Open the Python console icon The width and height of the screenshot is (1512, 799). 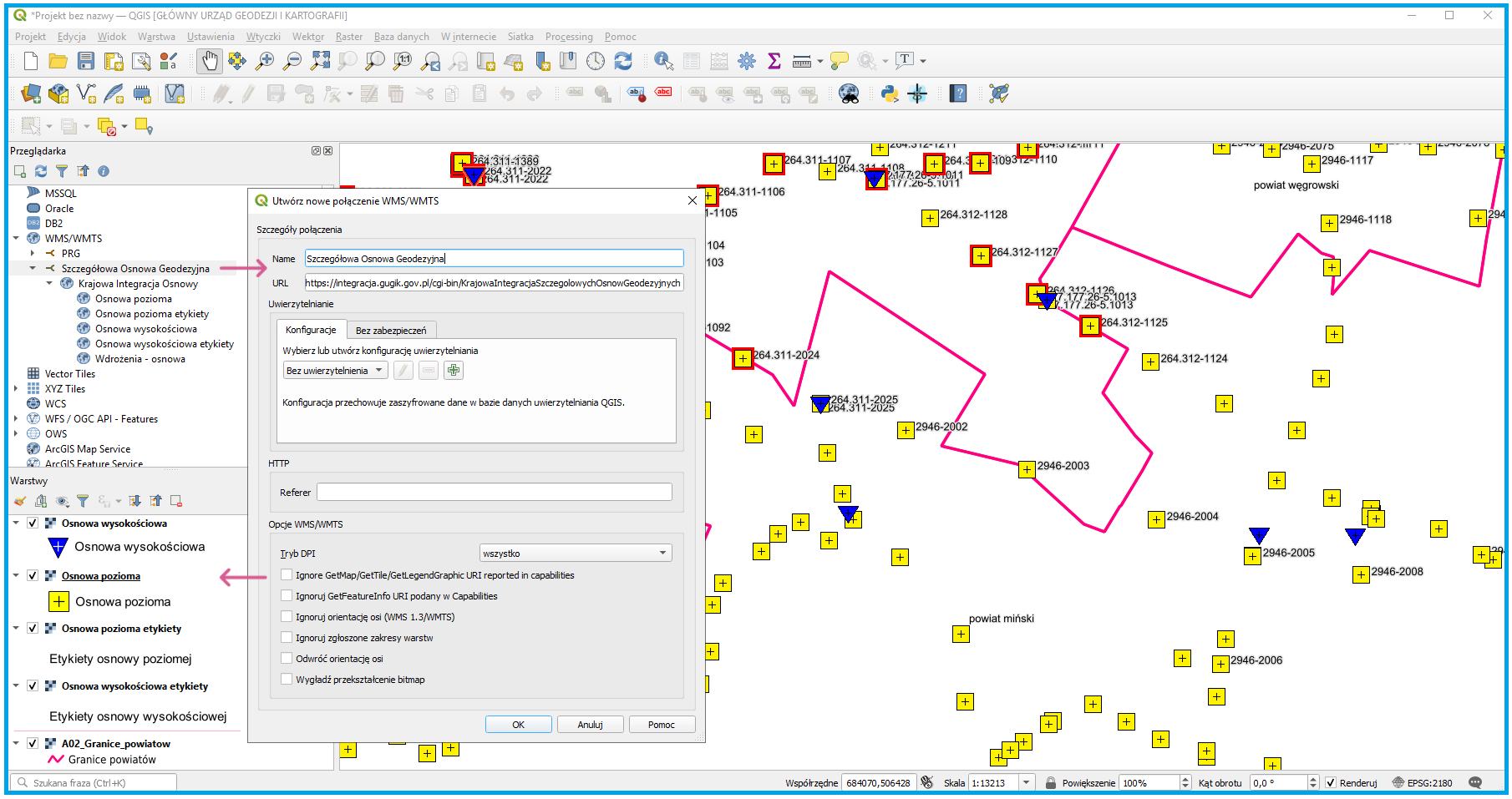pyautogui.click(x=890, y=94)
